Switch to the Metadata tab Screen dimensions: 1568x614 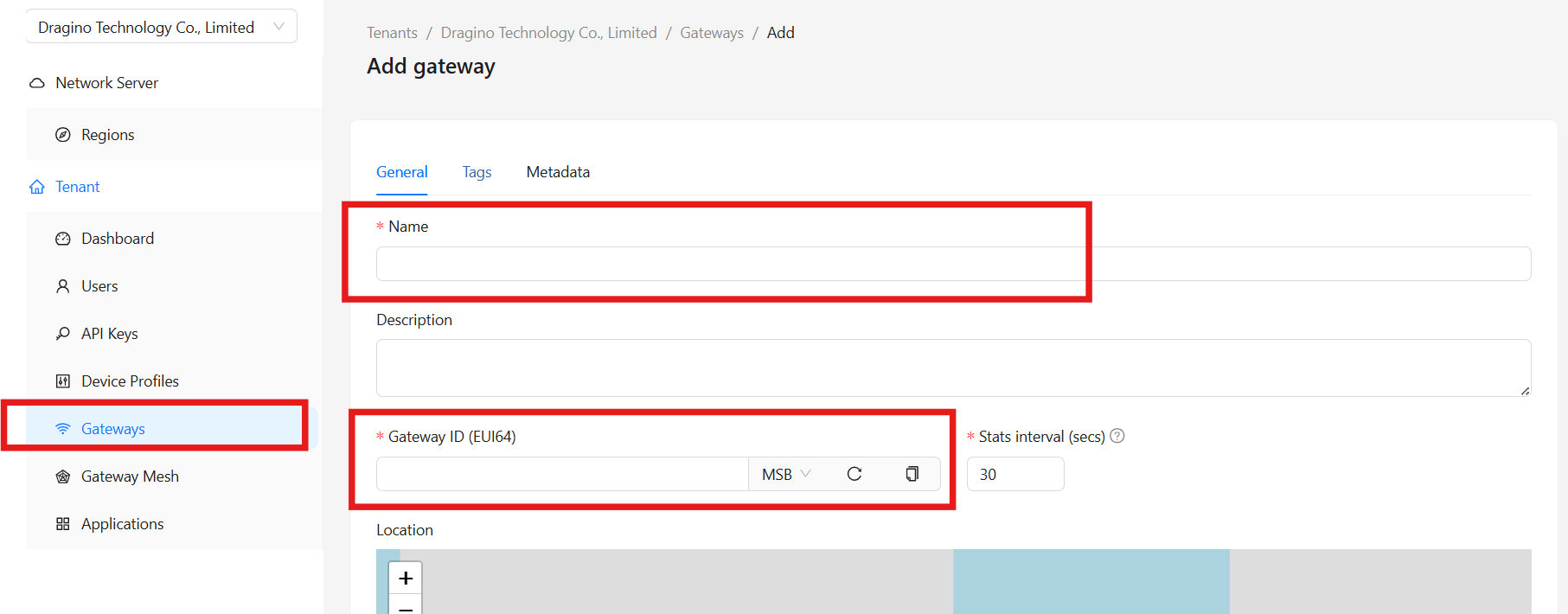[x=558, y=172]
